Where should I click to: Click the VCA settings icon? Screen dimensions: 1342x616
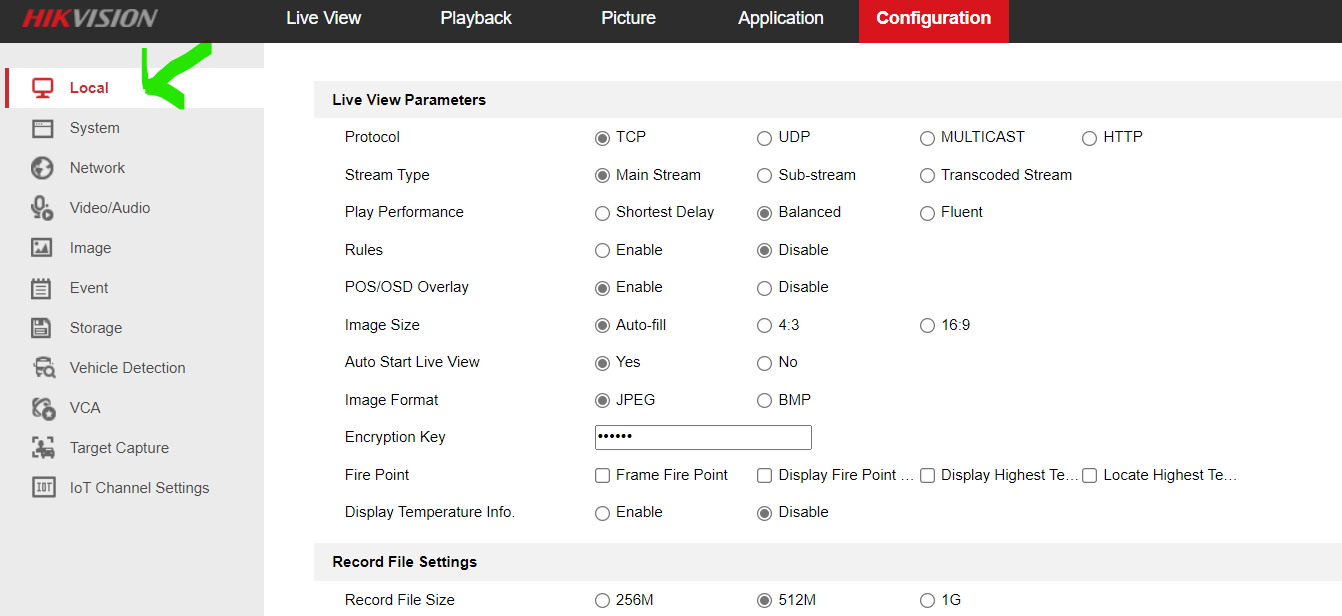[x=43, y=408]
